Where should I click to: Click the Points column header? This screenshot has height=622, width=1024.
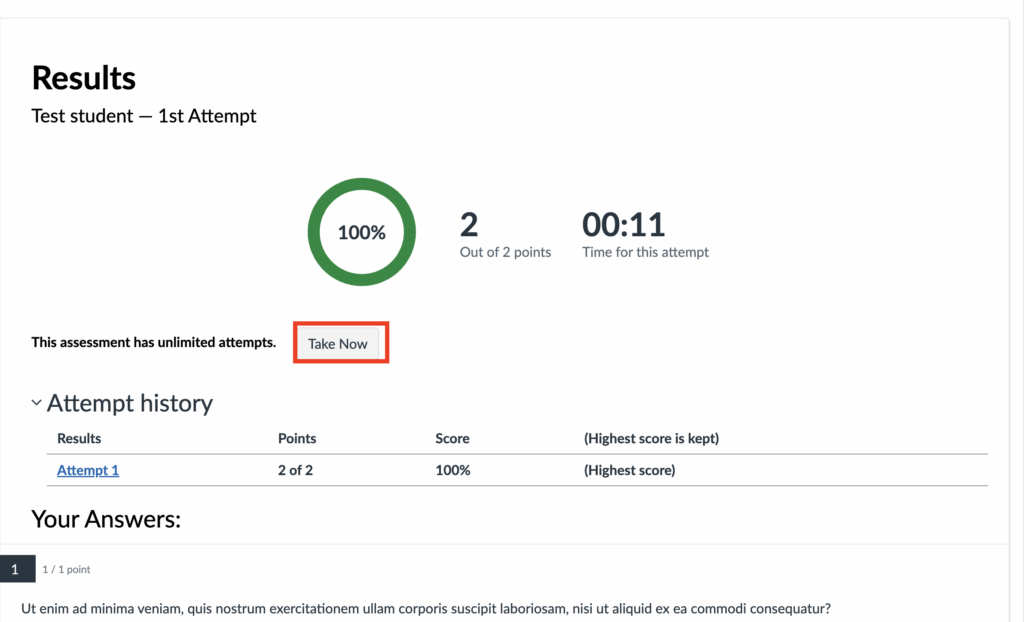297,438
